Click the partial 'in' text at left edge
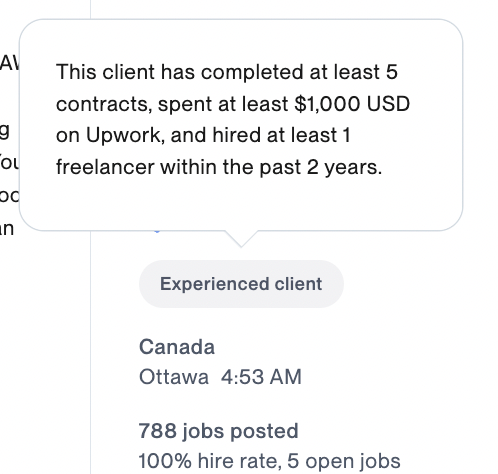Viewport: 498px width, 474px height. pyautogui.click(x=7, y=229)
